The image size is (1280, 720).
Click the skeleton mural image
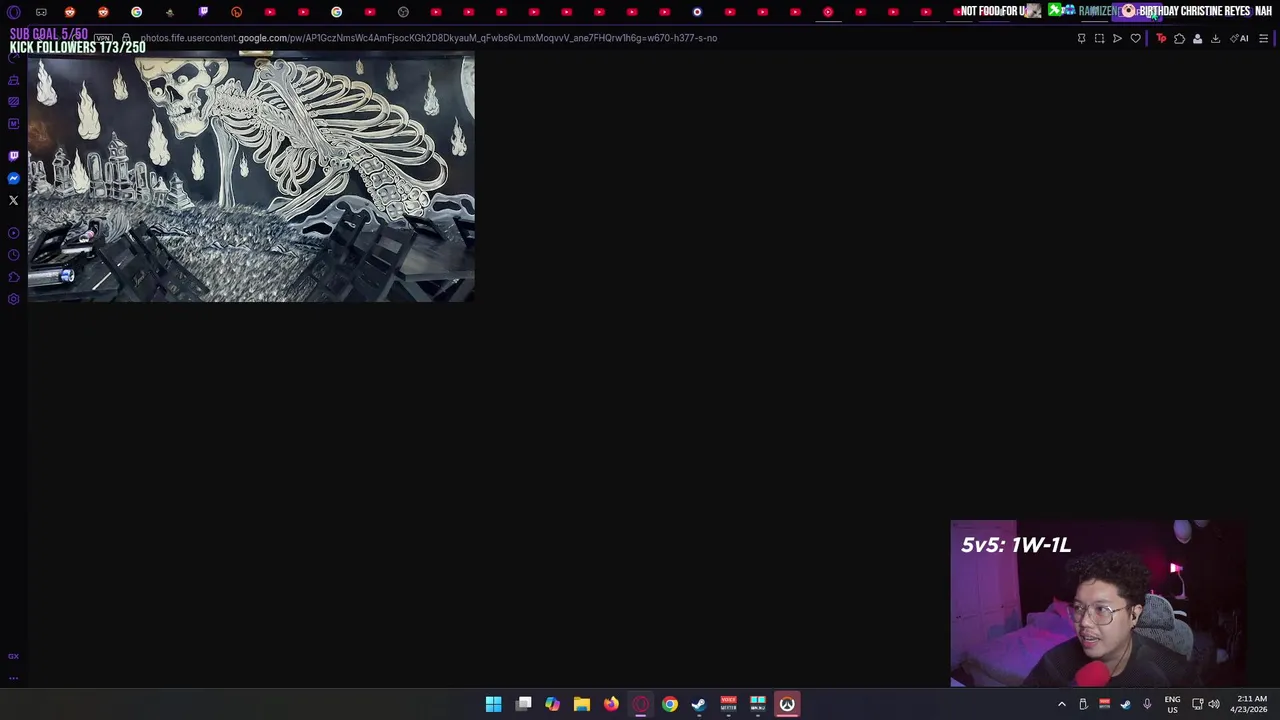tap(251, 178)
